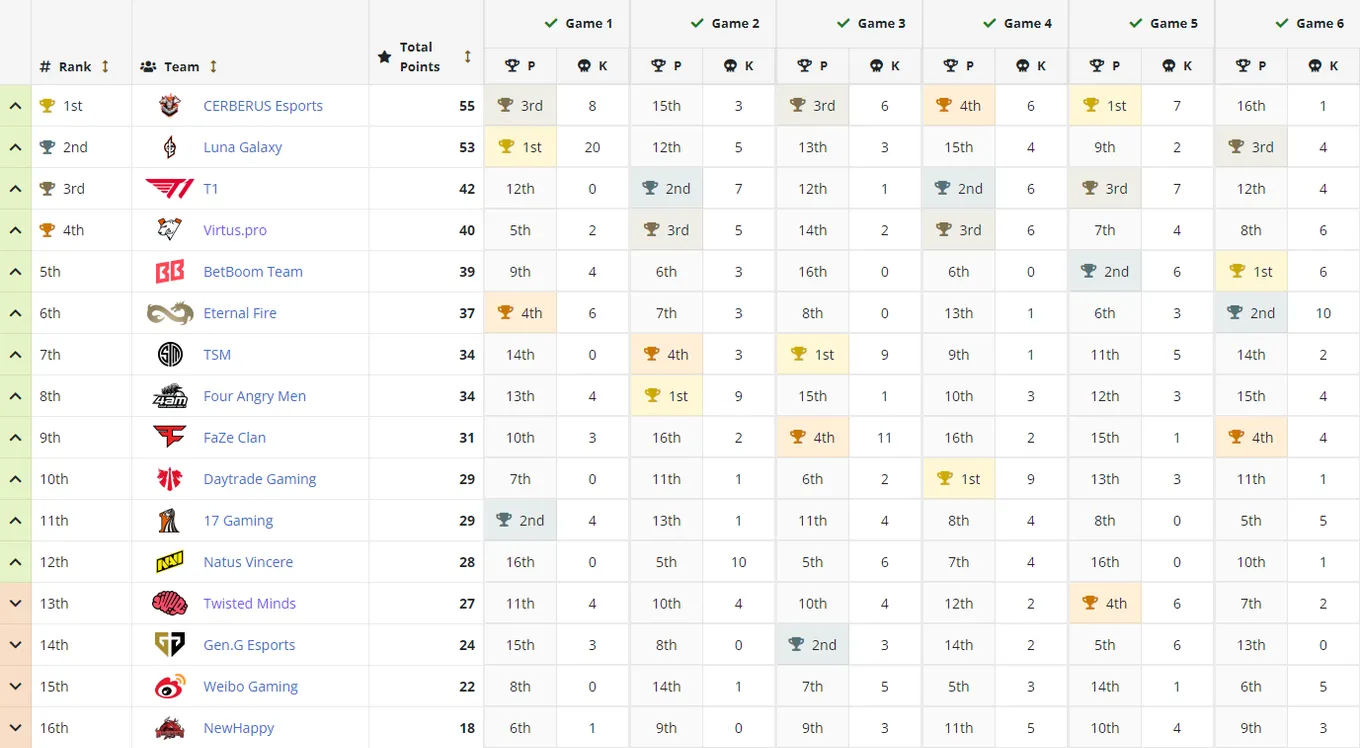
Task: Click the Eternal Fire dragon logo
Action: click(170, 313)
